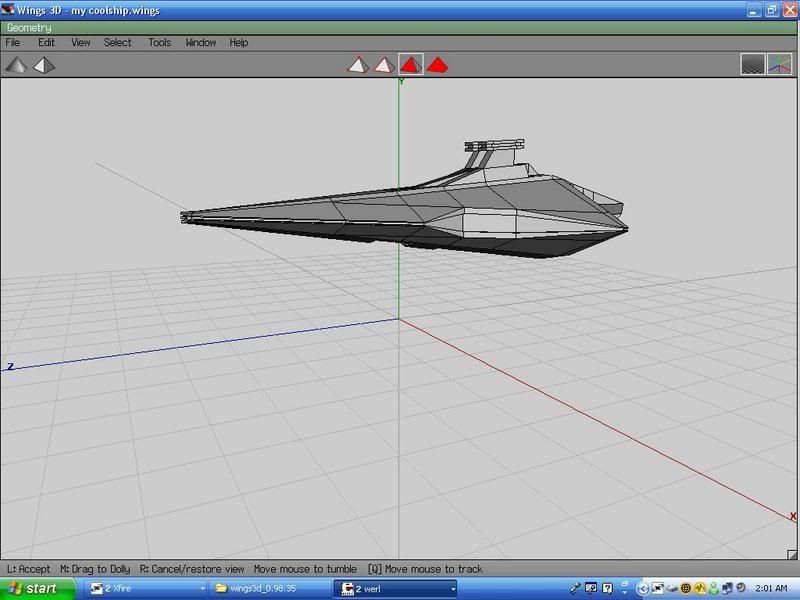Click the 'R: Cancel/restore view' status hint
800x600 pixels.
tap(192, 569)
